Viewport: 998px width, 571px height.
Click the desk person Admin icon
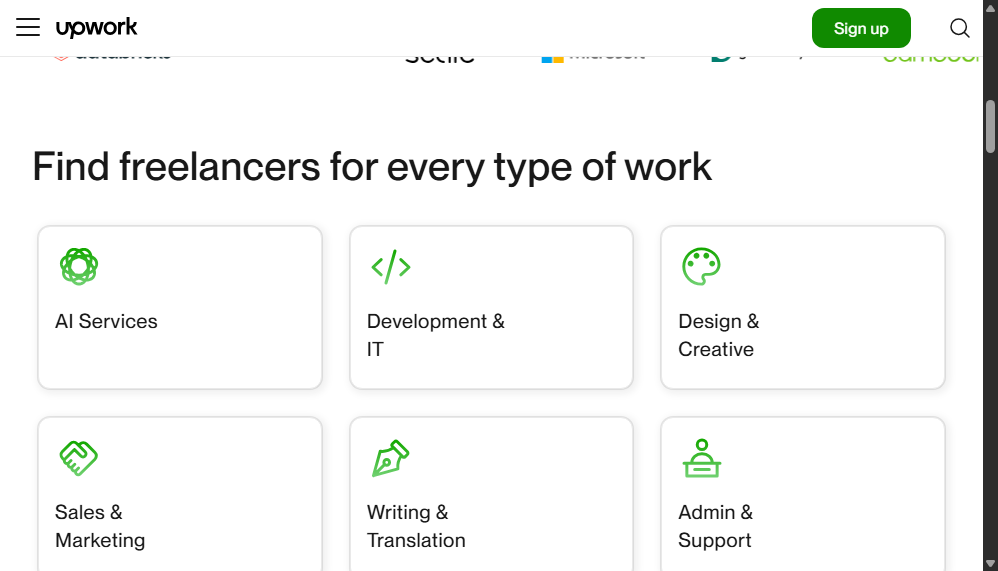701,458
